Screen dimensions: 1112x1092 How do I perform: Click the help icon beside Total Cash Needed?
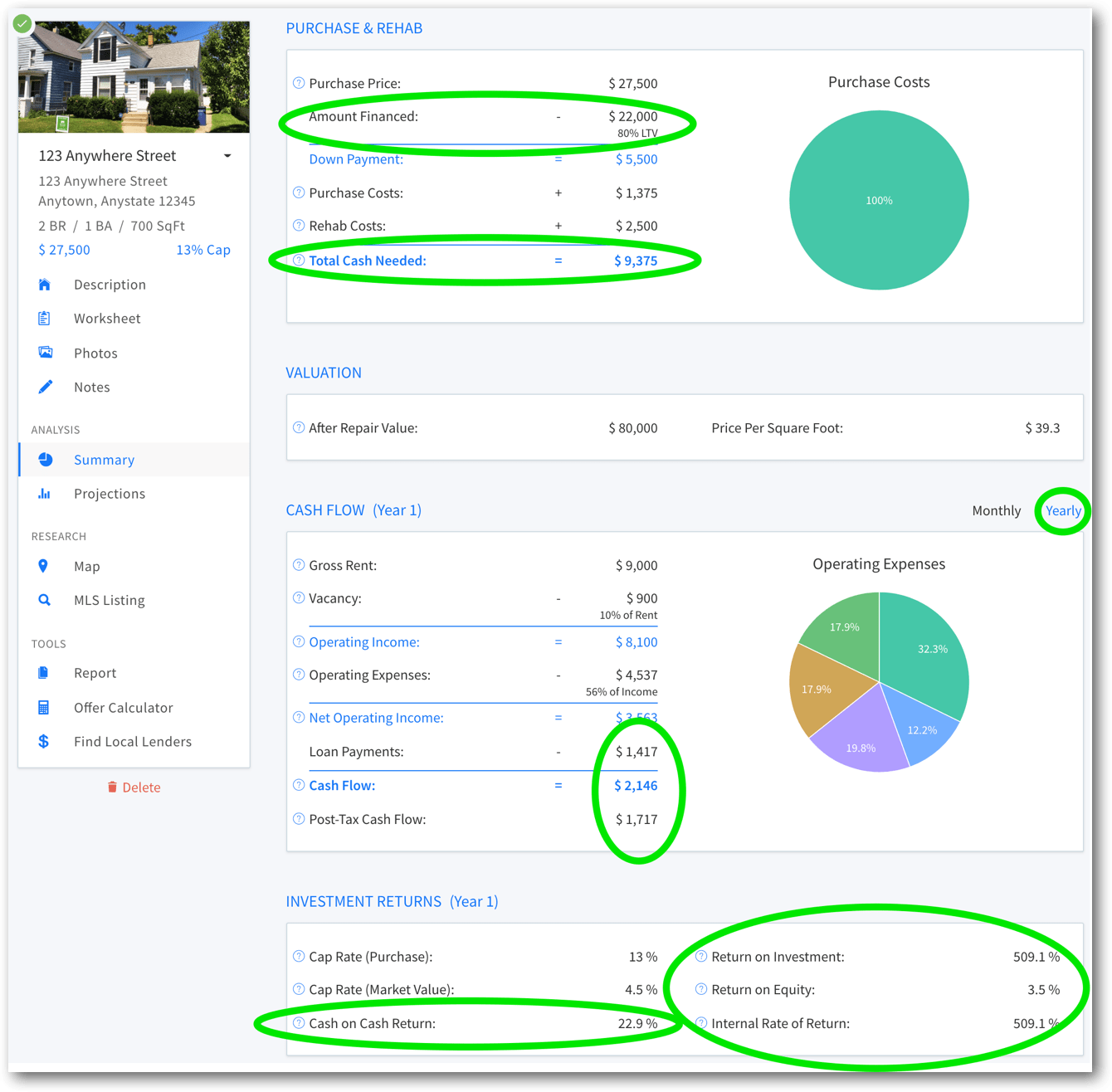[299, 261]
